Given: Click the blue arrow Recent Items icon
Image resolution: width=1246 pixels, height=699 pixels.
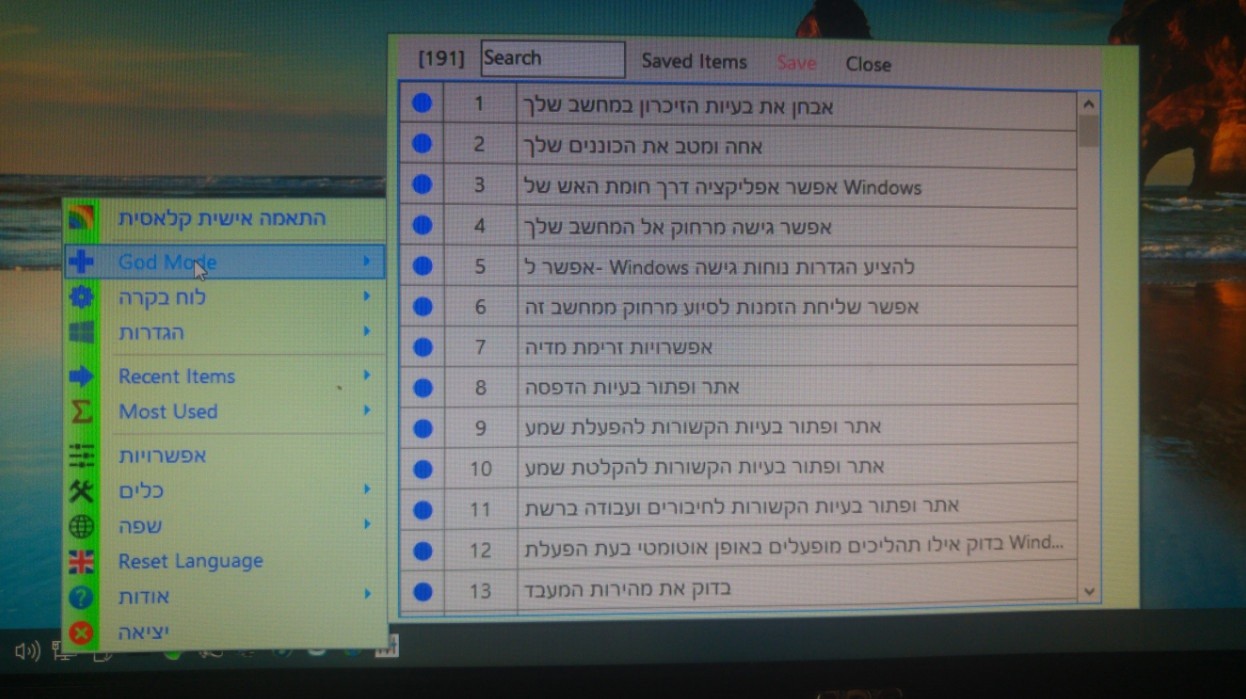Looking at the screenshot, I should pyautogui.click(x=81, y=376).
